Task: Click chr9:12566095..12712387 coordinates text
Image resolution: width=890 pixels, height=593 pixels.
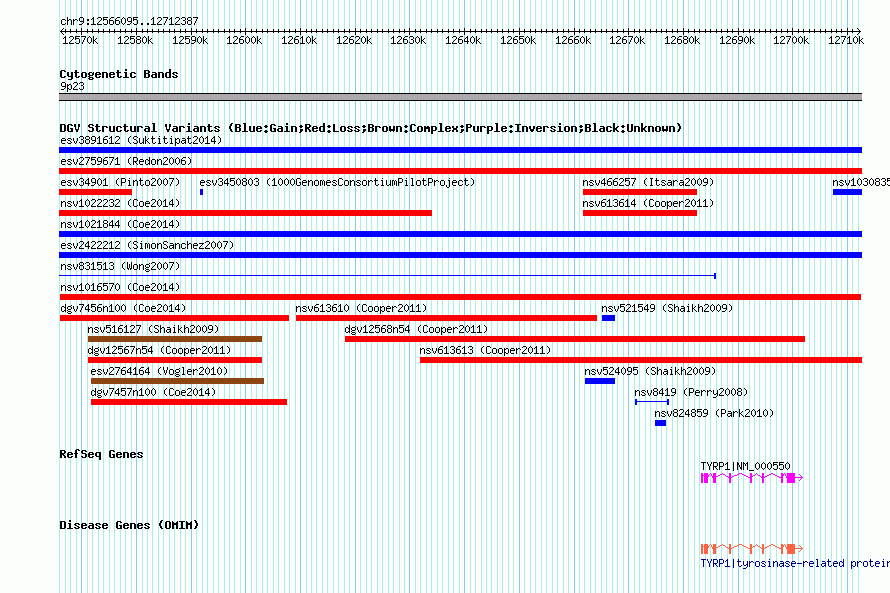Action: click(x=129, y=21)
